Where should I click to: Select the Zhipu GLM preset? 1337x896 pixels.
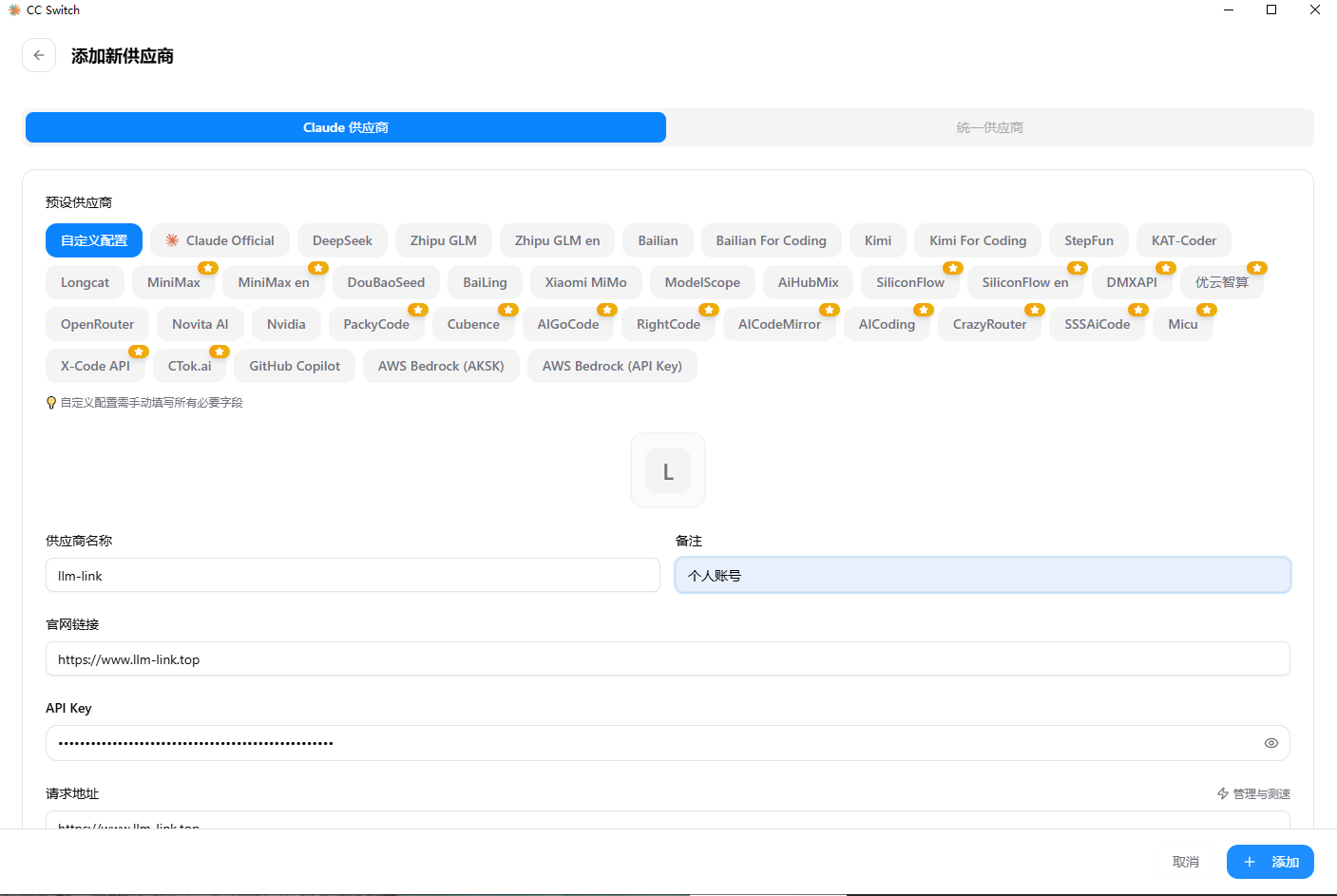(444, 240)
